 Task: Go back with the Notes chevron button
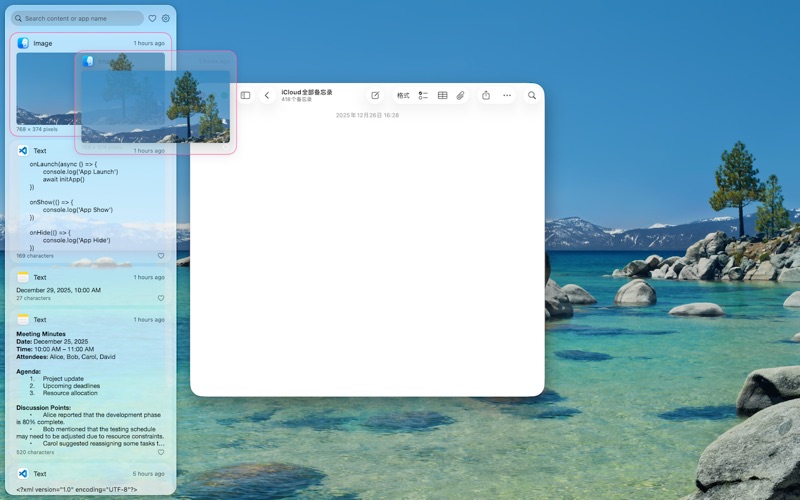267,95
